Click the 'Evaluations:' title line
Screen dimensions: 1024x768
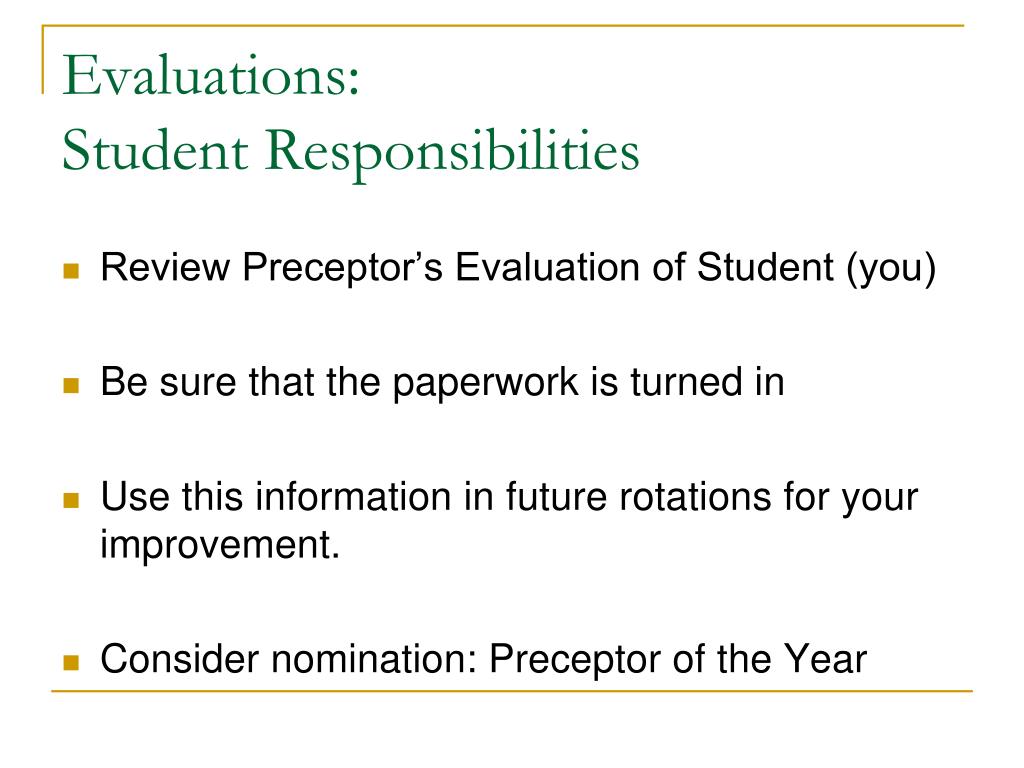tap(211, 76)
